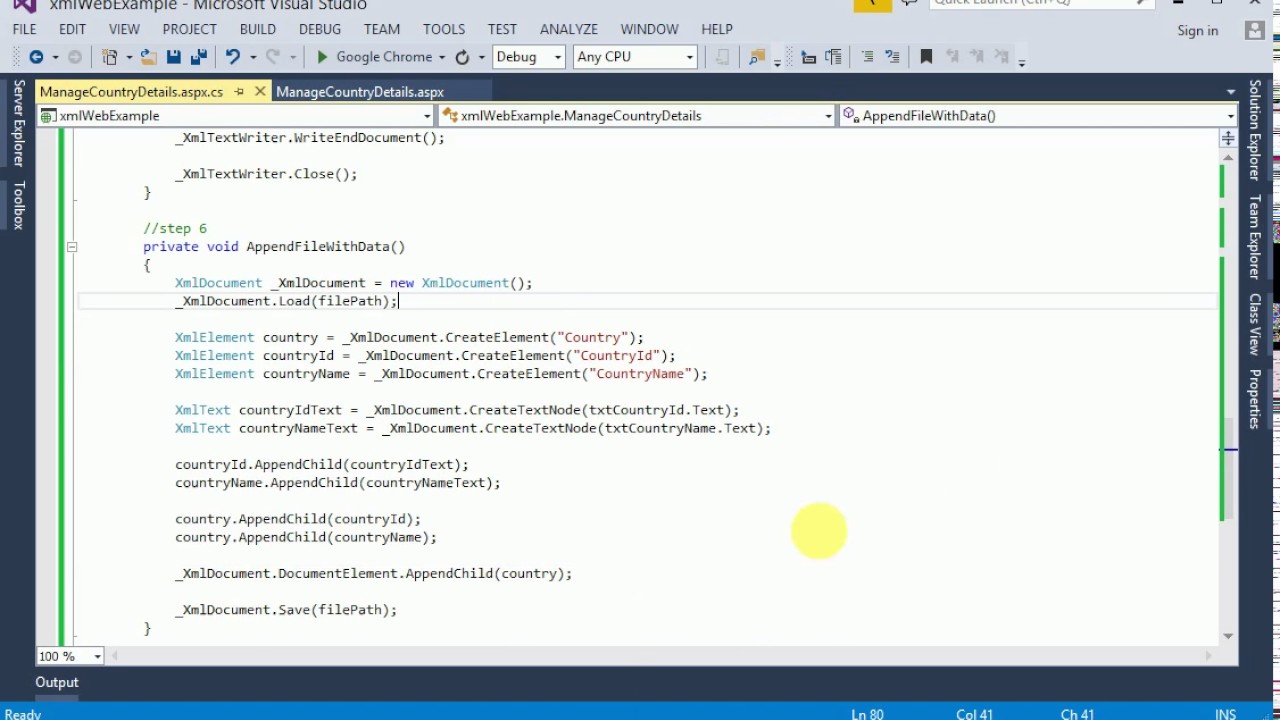Open the Server Explorer side tab
The image size is (1280, 720).
coord(18,123)
